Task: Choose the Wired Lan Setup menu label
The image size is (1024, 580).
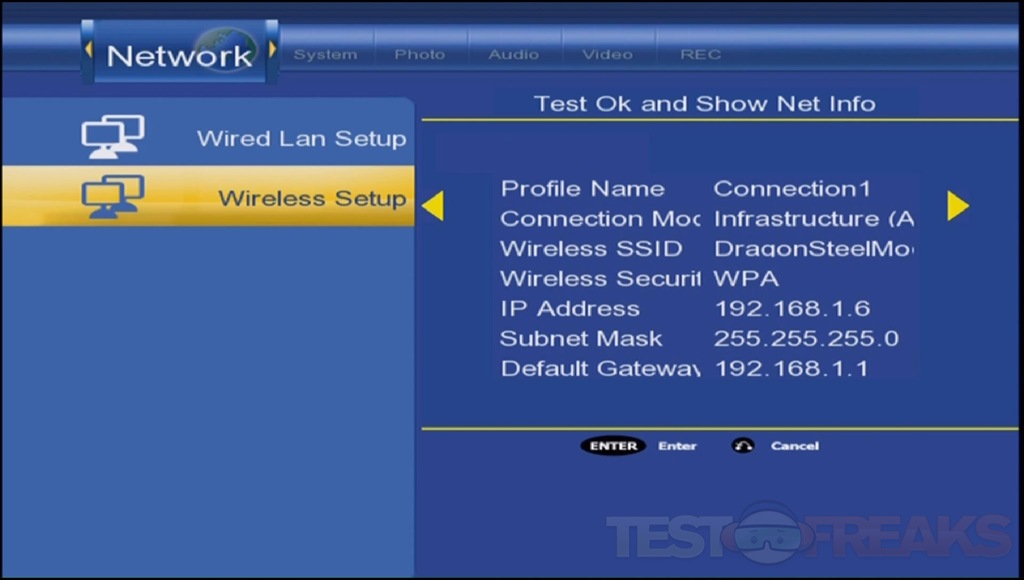Action: click(301, 138)
